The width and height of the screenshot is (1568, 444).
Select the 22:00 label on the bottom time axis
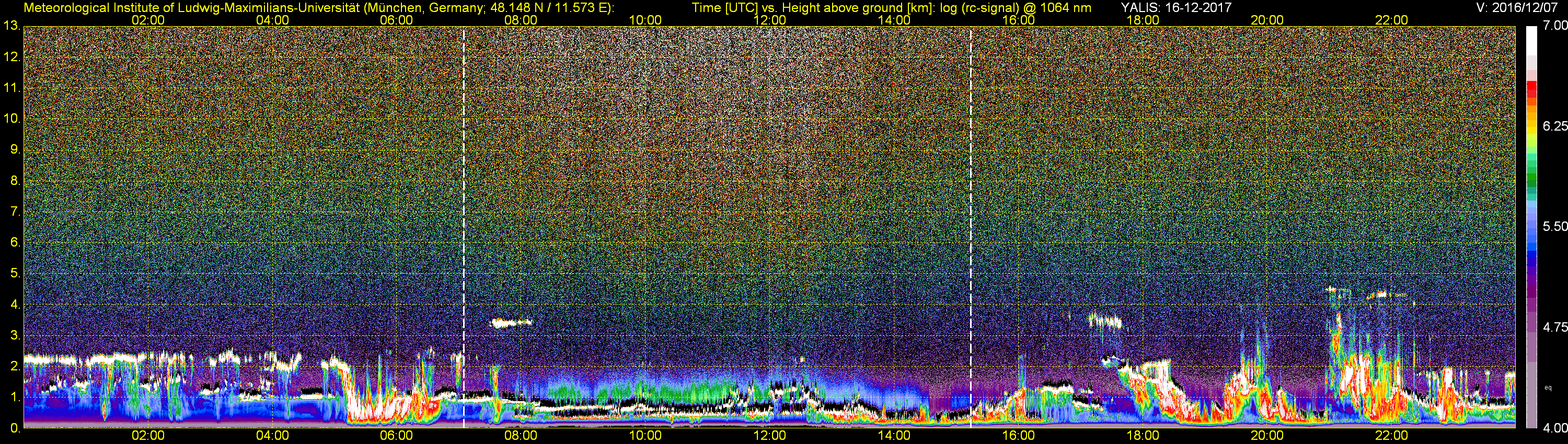point(1391,436)
